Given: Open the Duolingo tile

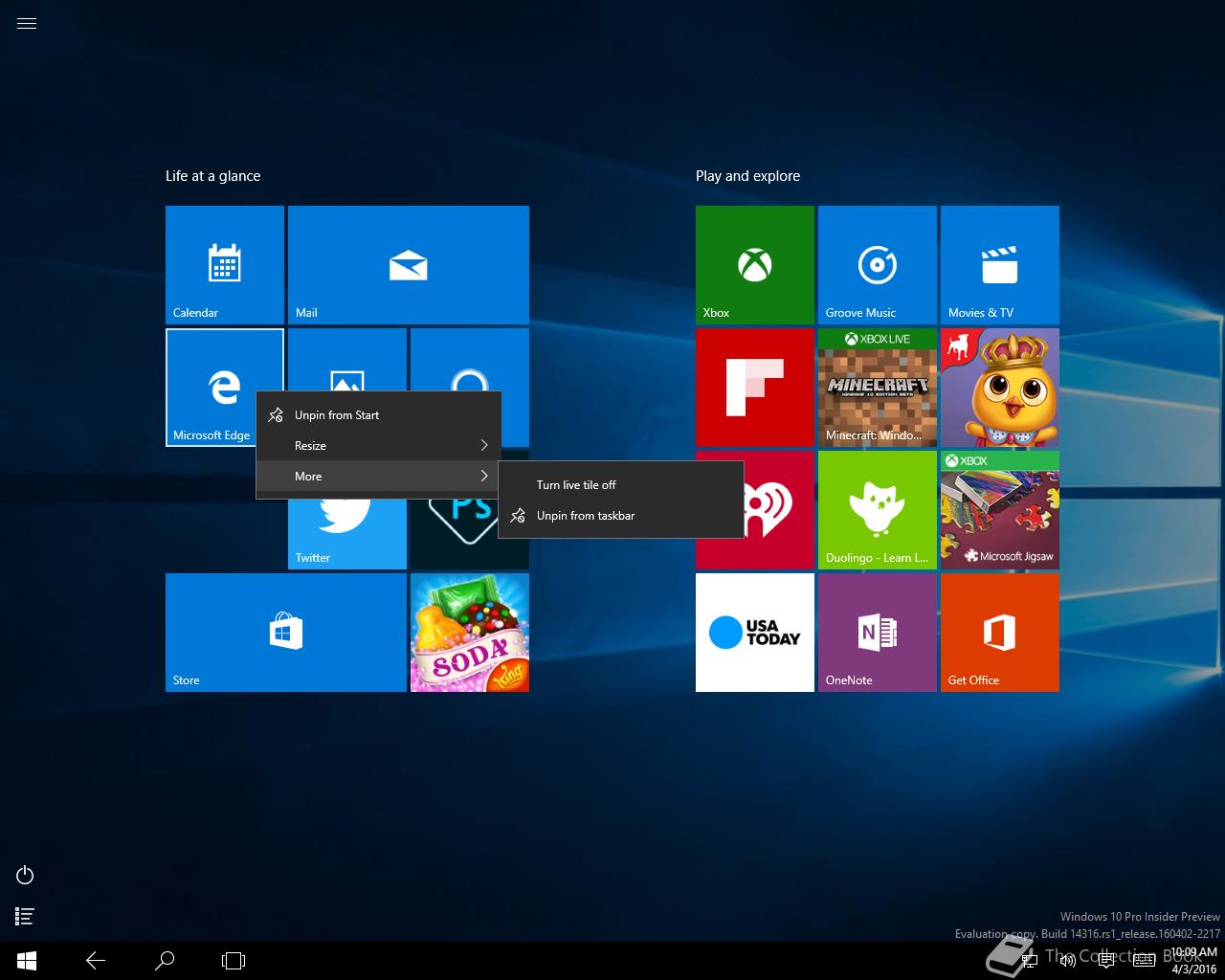Looking at the screenshot, I should point(878,510).
